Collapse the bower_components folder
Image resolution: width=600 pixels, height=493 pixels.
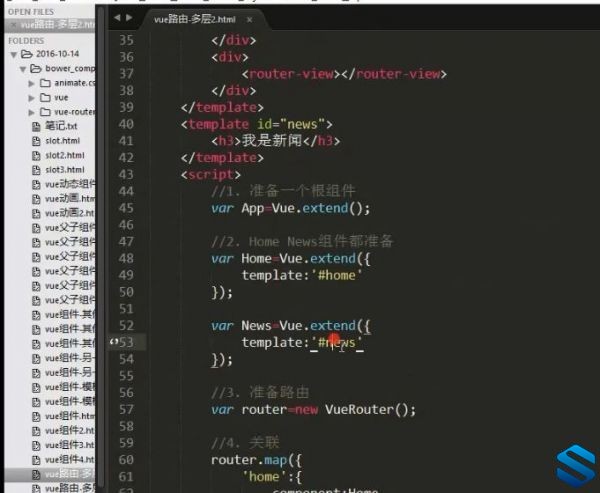pyautogui.click(x=23, y=69)
